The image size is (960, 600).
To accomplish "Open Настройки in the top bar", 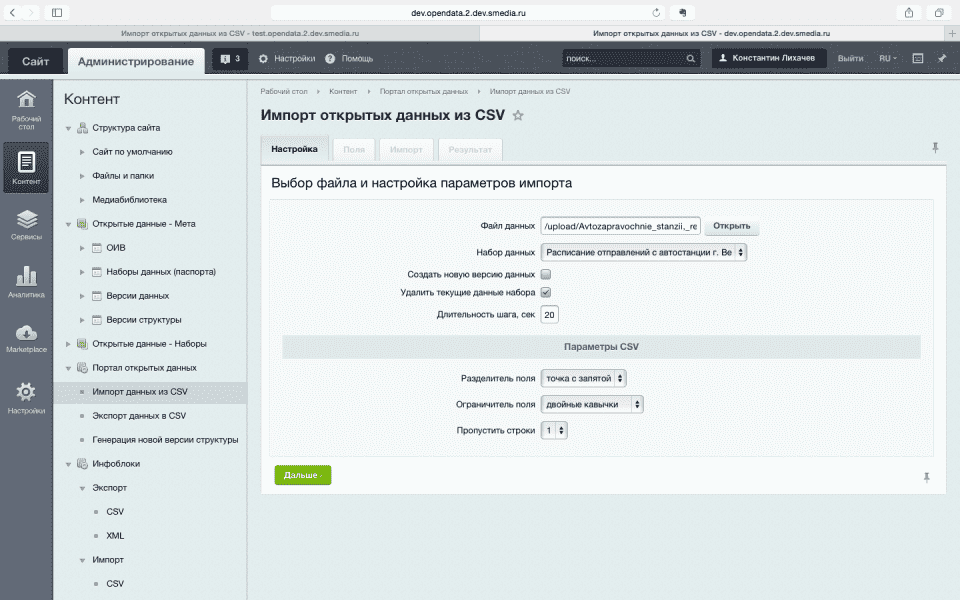I will pyautogui.click(x=287, y=59).
